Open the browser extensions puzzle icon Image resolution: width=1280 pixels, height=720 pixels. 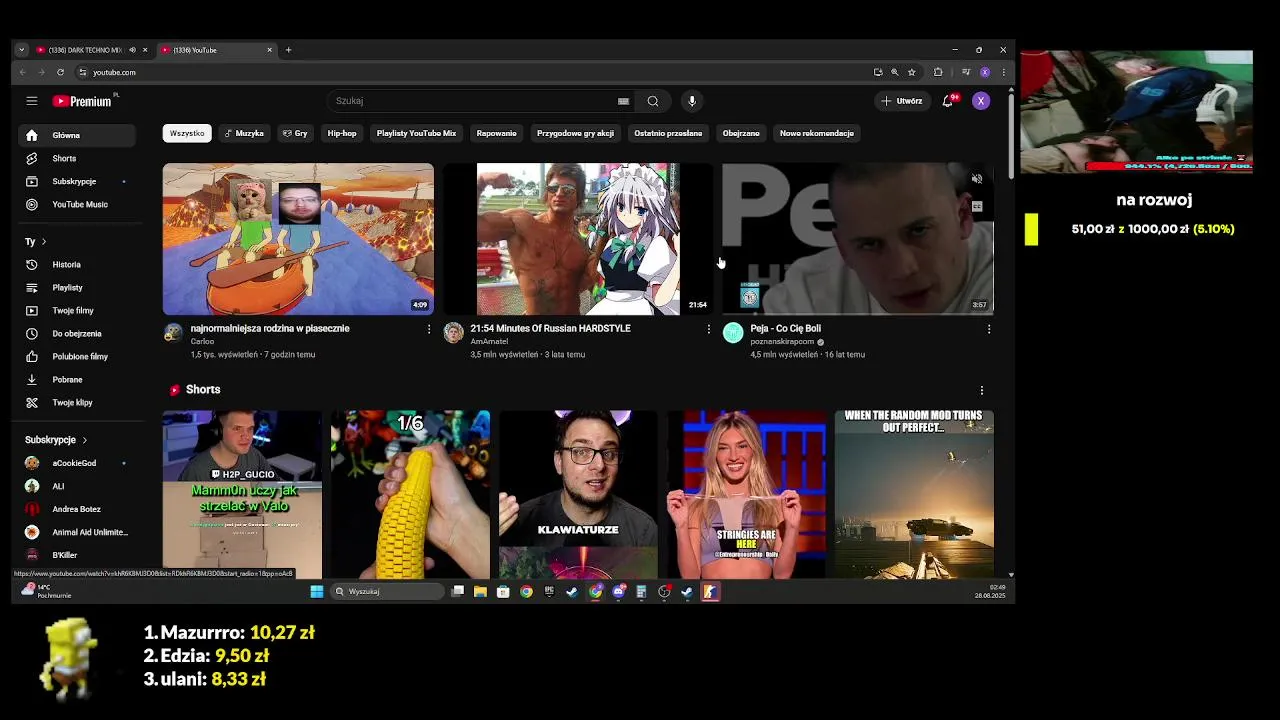(938, 72)
